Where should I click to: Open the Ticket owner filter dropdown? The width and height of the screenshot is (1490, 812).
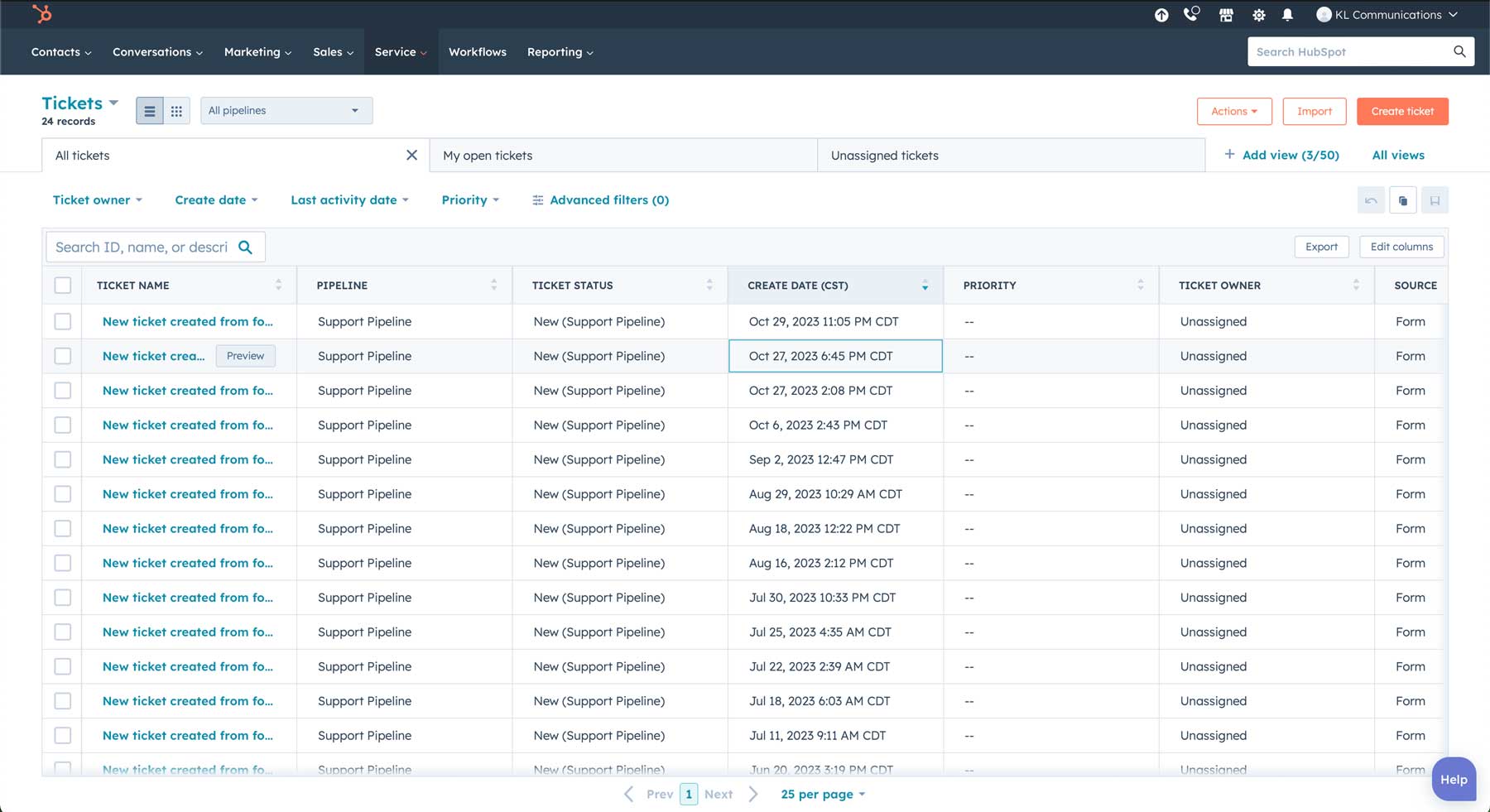[x=97, y=200]
